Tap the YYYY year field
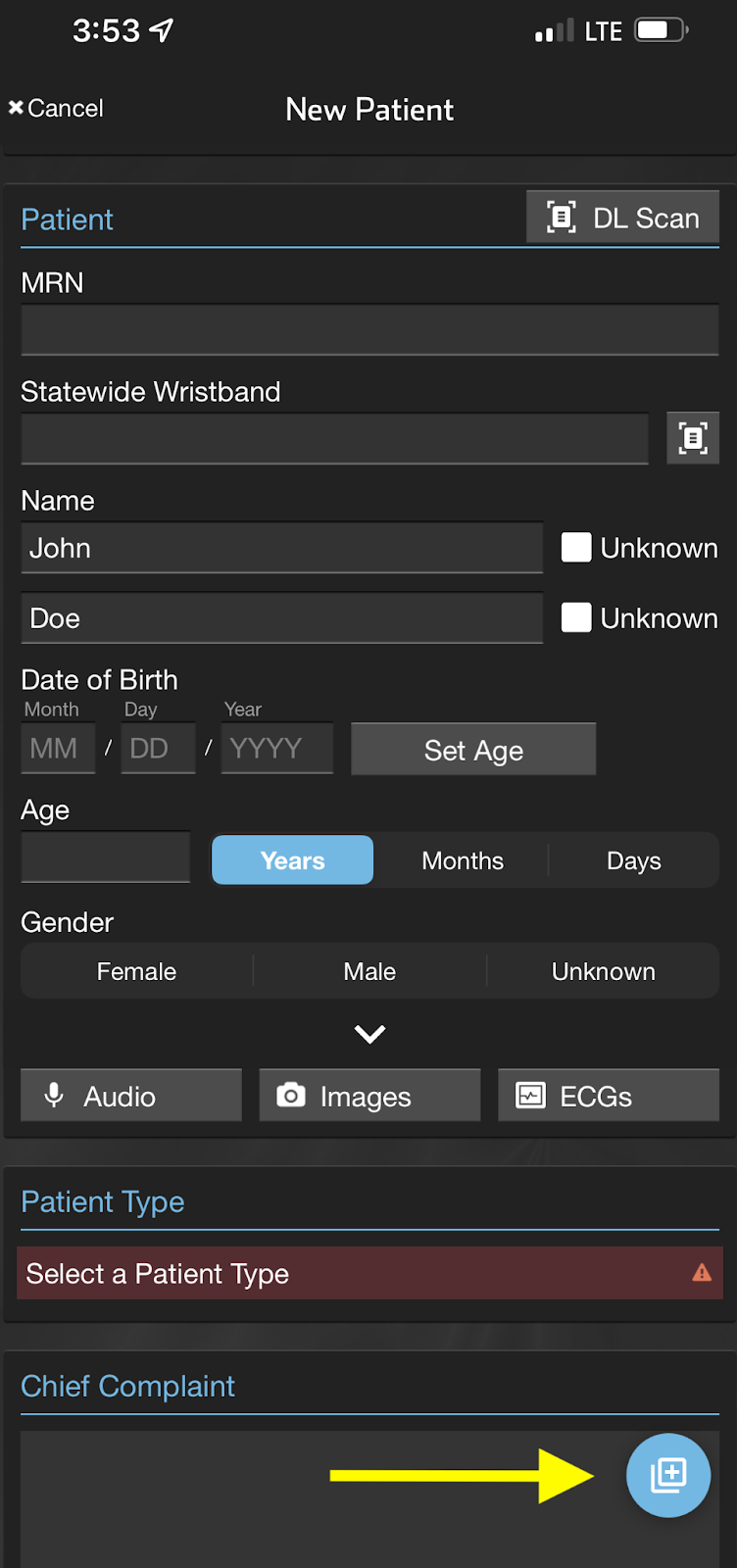737x1568 pixels. [x=277, y=749]
